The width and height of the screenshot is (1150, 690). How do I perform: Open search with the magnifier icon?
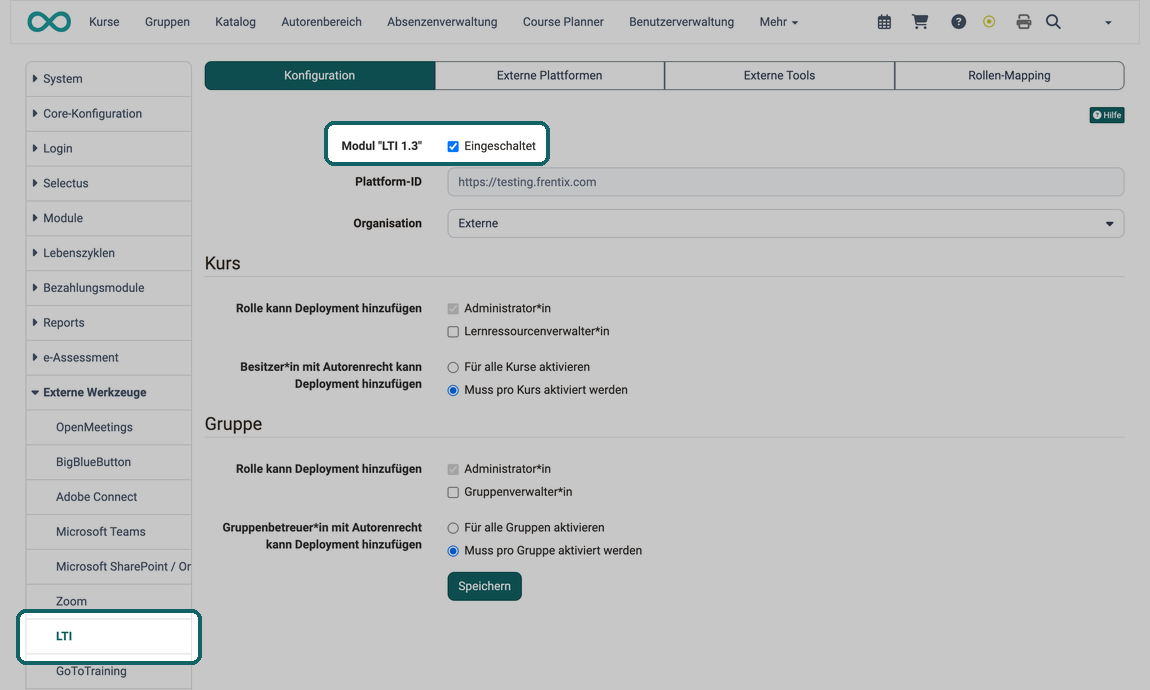[1053, 22]
